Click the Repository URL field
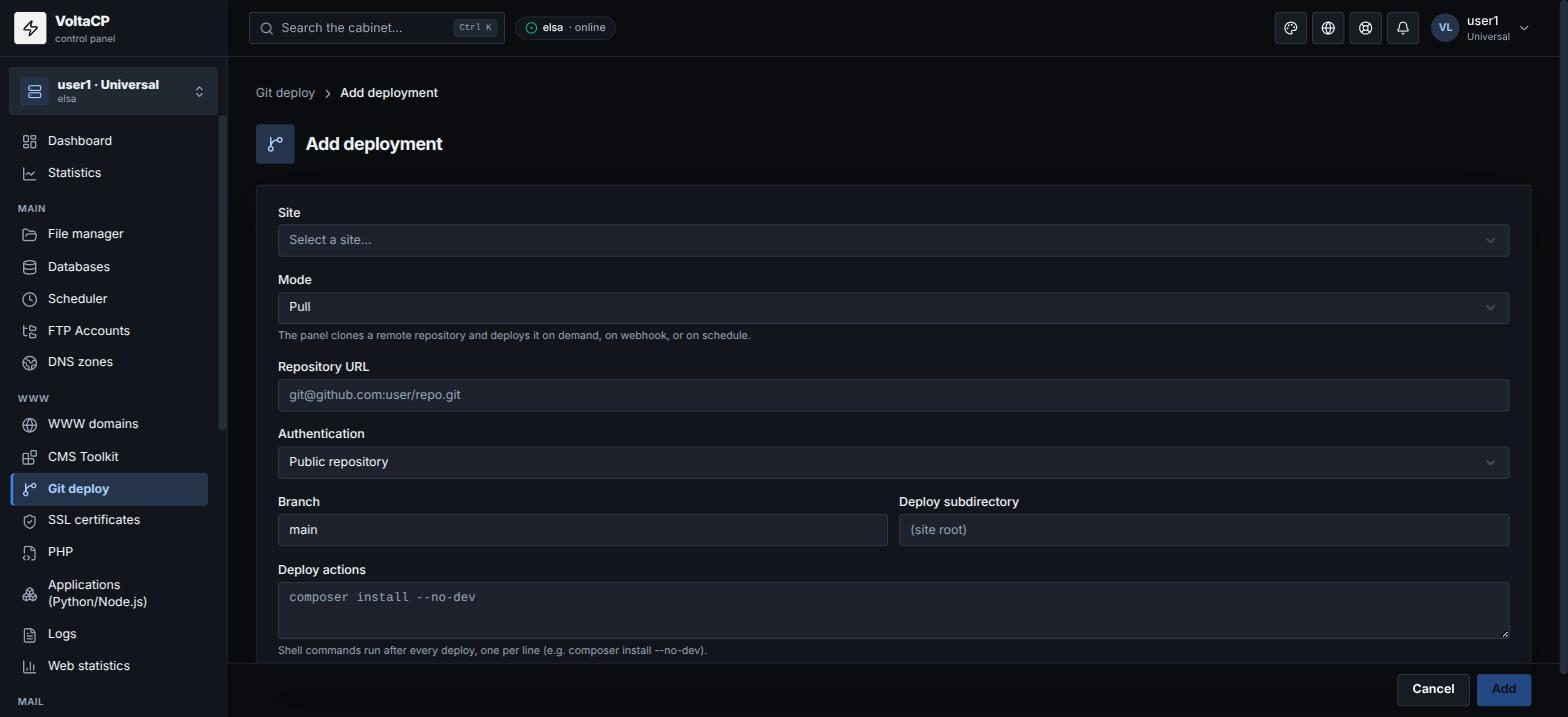Image resolution: width=1568 pixels, height=717 pixels. 893,395
